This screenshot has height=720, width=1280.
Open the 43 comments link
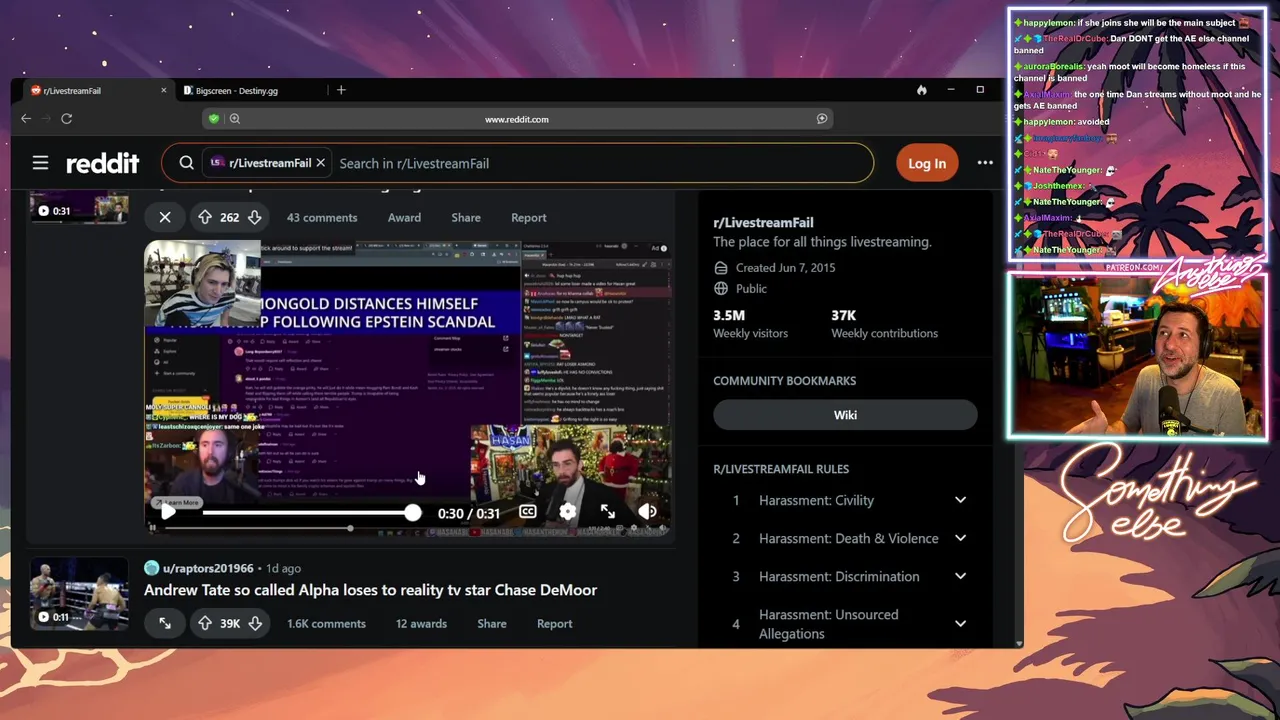pyautogui.click(x=322, y=217)
